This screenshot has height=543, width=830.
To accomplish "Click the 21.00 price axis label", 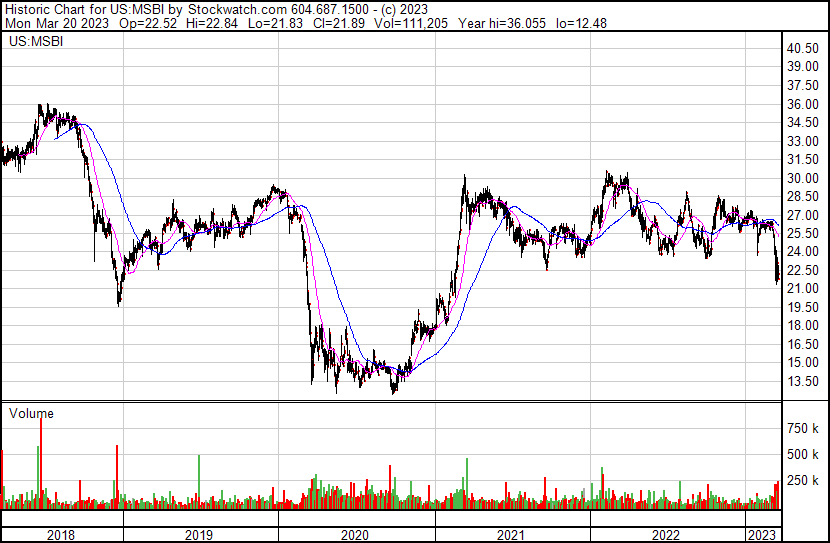I will (x=804, y=289).
